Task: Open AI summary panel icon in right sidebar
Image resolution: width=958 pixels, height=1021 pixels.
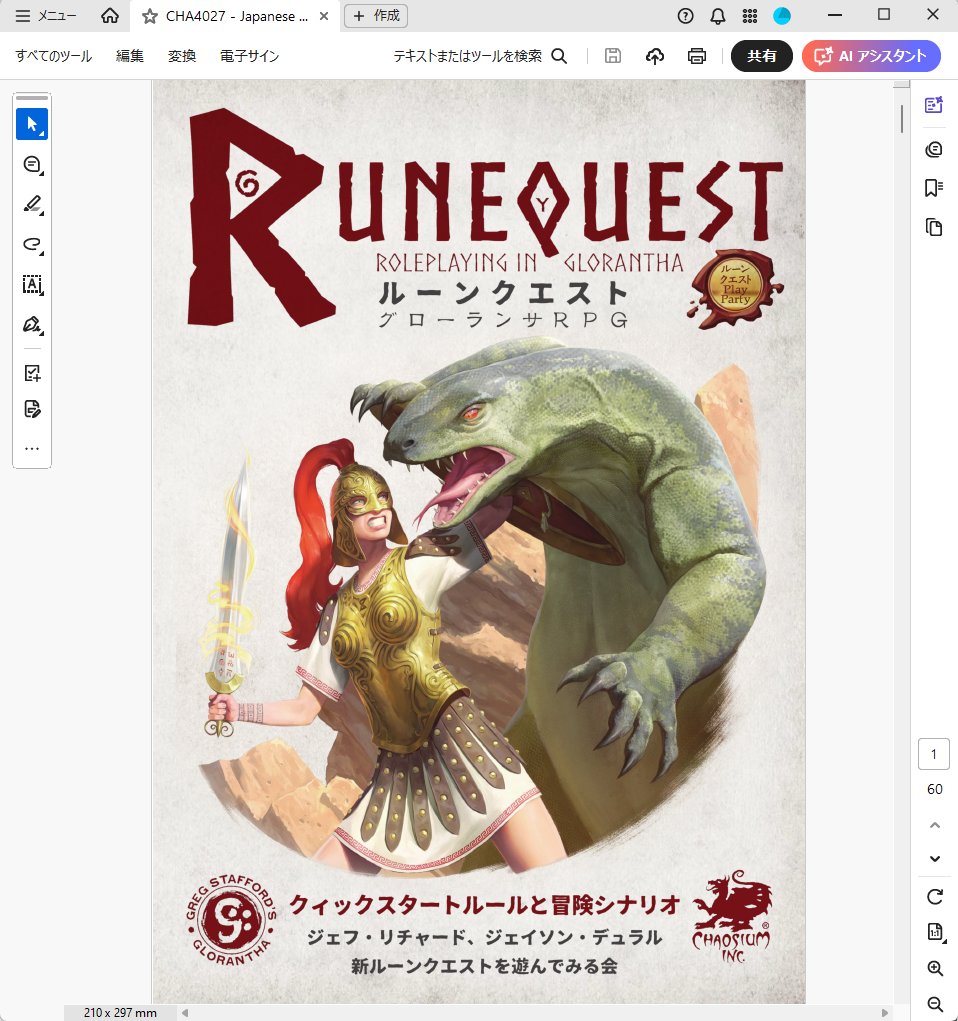Action: [x=934, y=105]
